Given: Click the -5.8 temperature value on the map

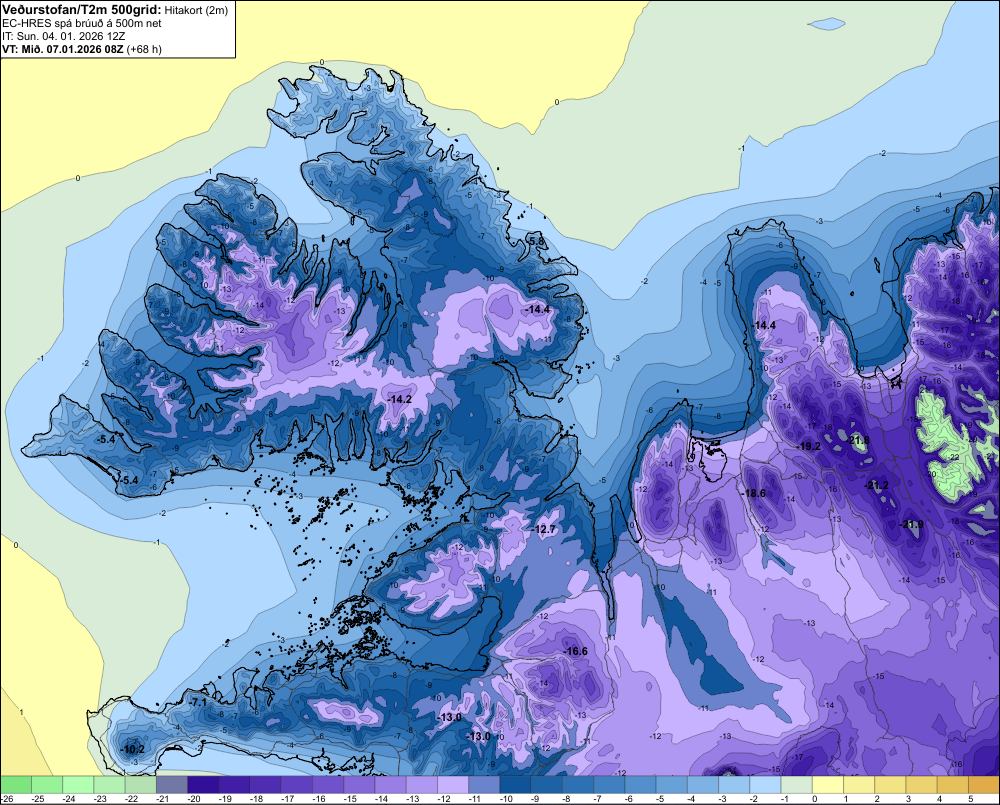Looking at the screenshot, I should click(x=537, y=241).
